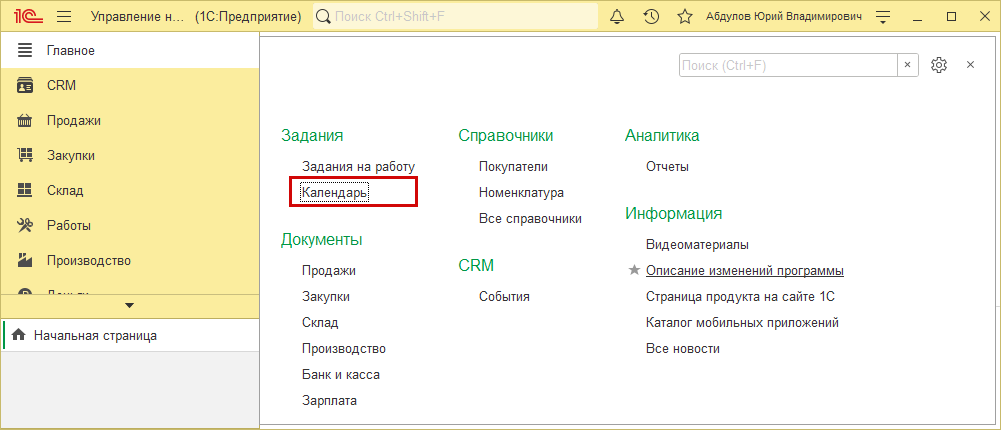Open Все справочники
The width and height of the screenshot is (1001, 430).
(530, 218)
